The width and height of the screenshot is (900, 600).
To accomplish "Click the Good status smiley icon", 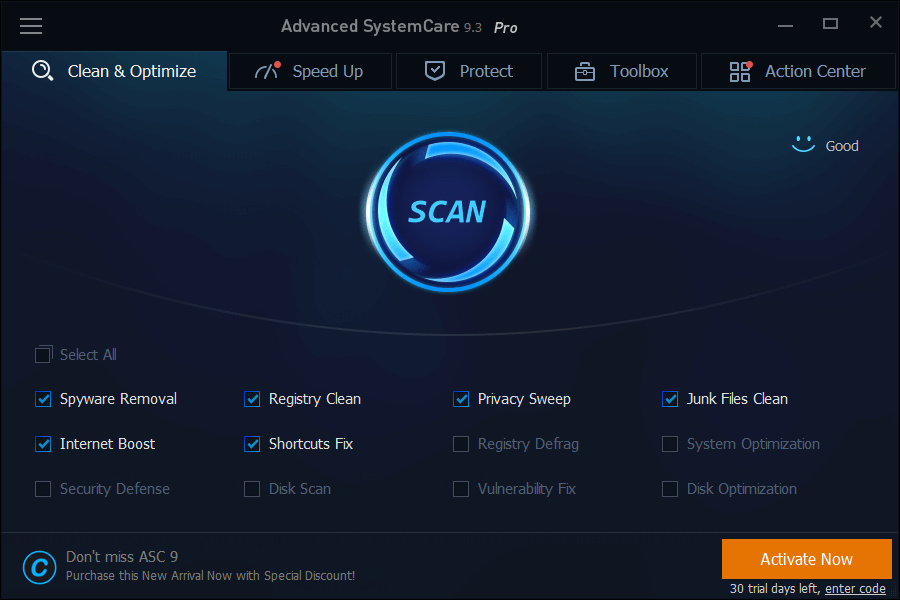I will pos(803,144).
